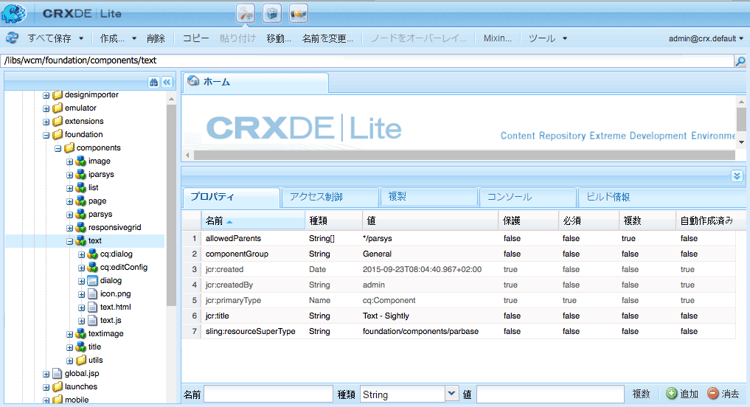Click the CRXDE Lite tools icon in header

tap(246, 13)
